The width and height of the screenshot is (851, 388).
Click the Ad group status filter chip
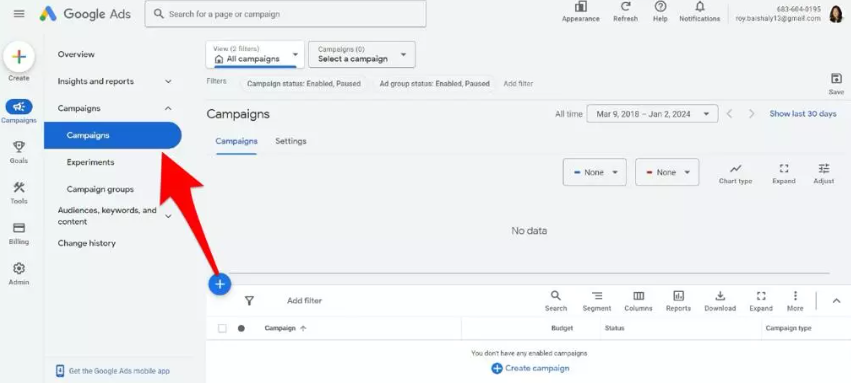pos(434,84)
